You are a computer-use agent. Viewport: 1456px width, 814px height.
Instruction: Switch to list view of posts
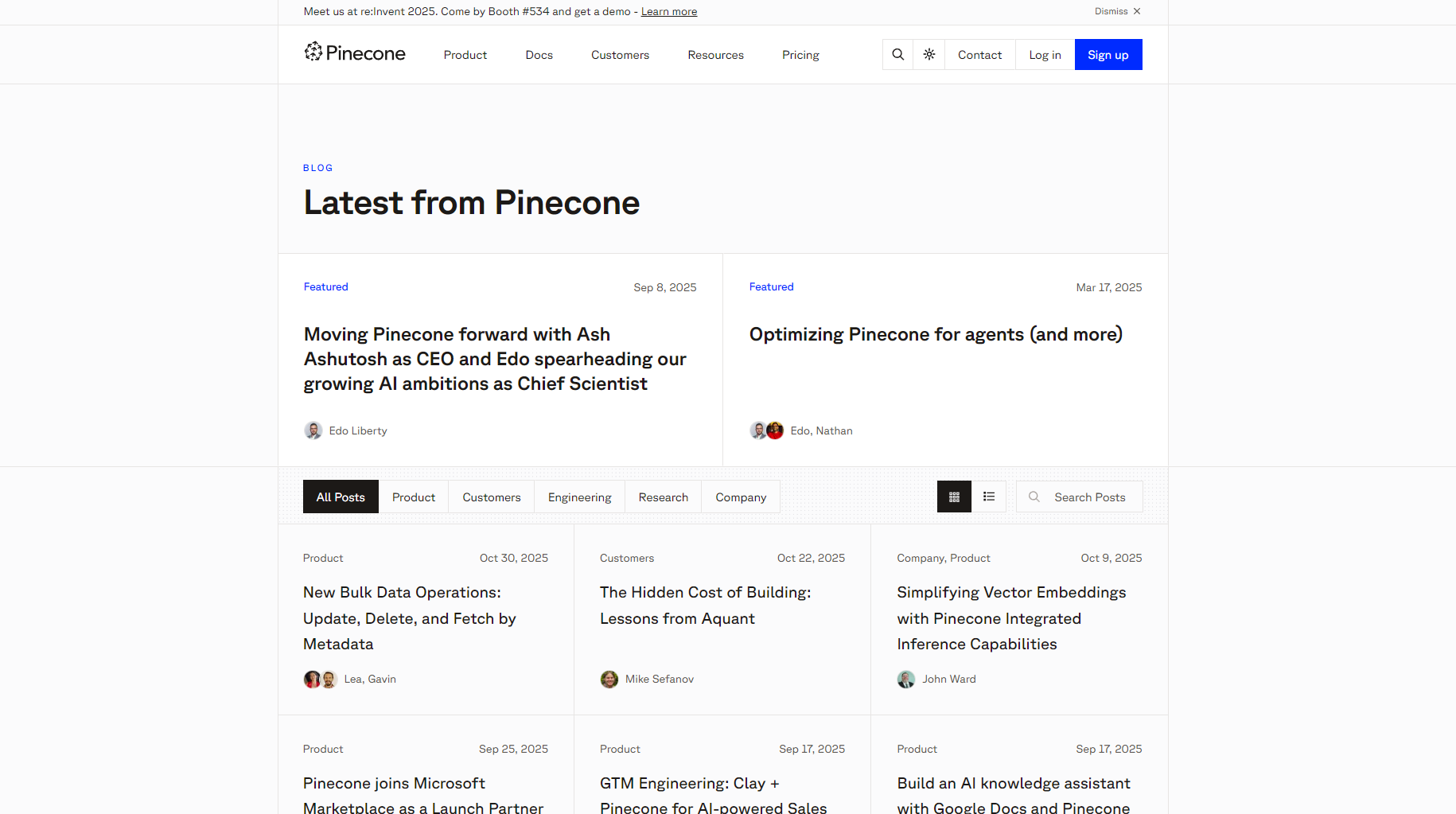(x=989, y=497)
